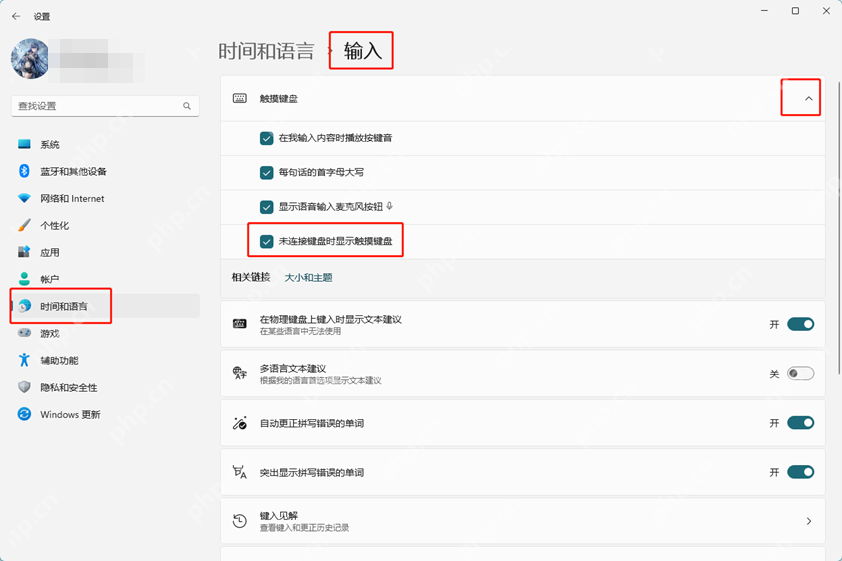Uncheck 未连接键盘时显示触摸键盘

pyautogui.click(x=266, y=241)
